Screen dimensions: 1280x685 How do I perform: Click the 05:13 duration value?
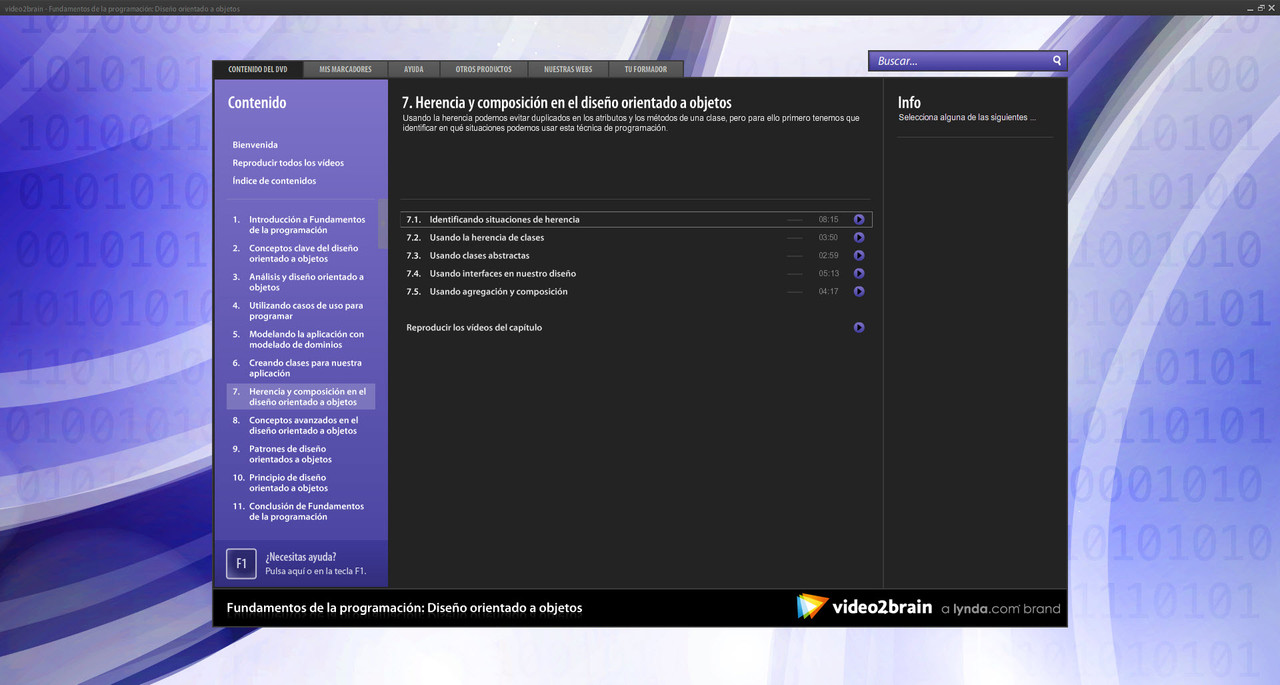pos(828,273)
